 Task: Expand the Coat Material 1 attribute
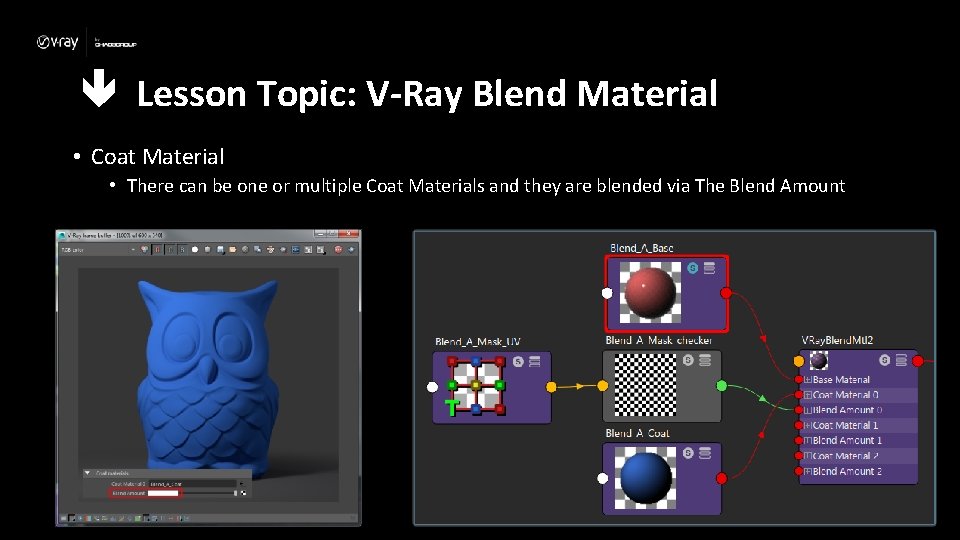(x=808, y=426)
